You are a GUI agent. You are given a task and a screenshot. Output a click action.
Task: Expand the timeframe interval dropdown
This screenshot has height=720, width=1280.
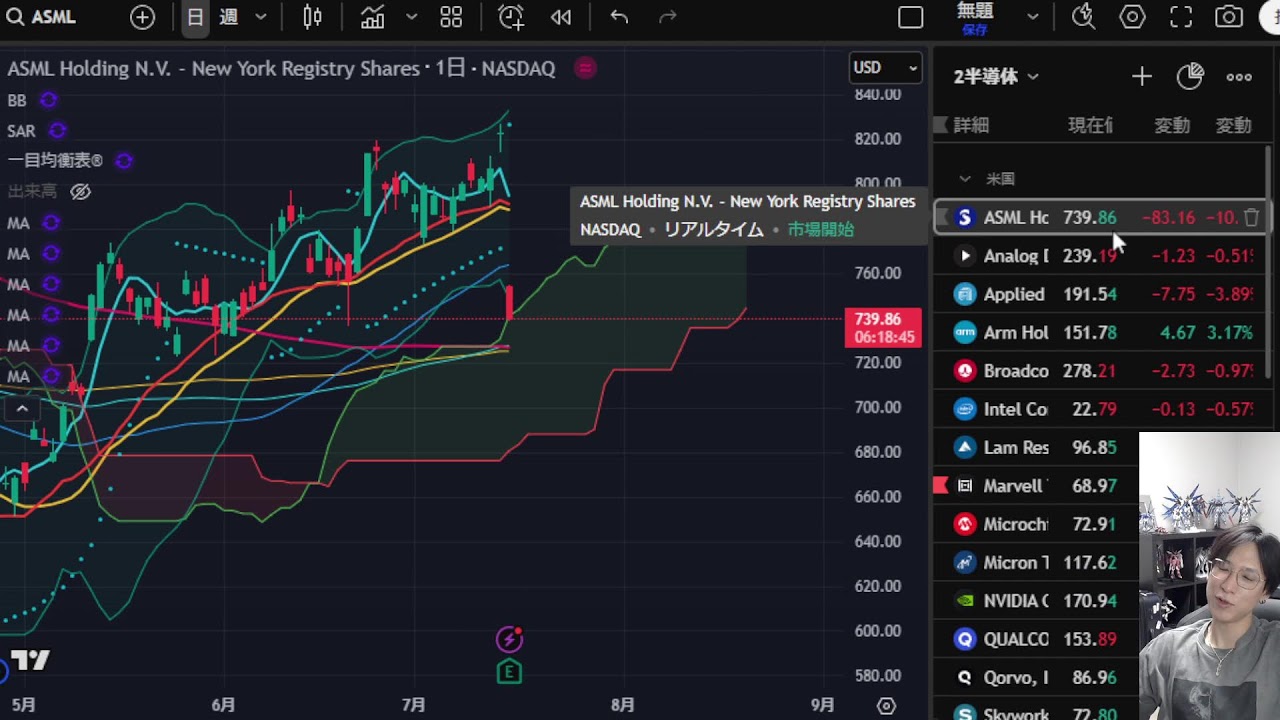pos(261,17)
